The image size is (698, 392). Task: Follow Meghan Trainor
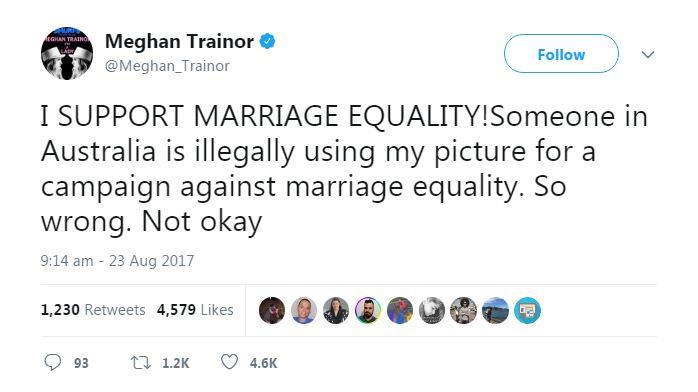[x=561, y=54]
